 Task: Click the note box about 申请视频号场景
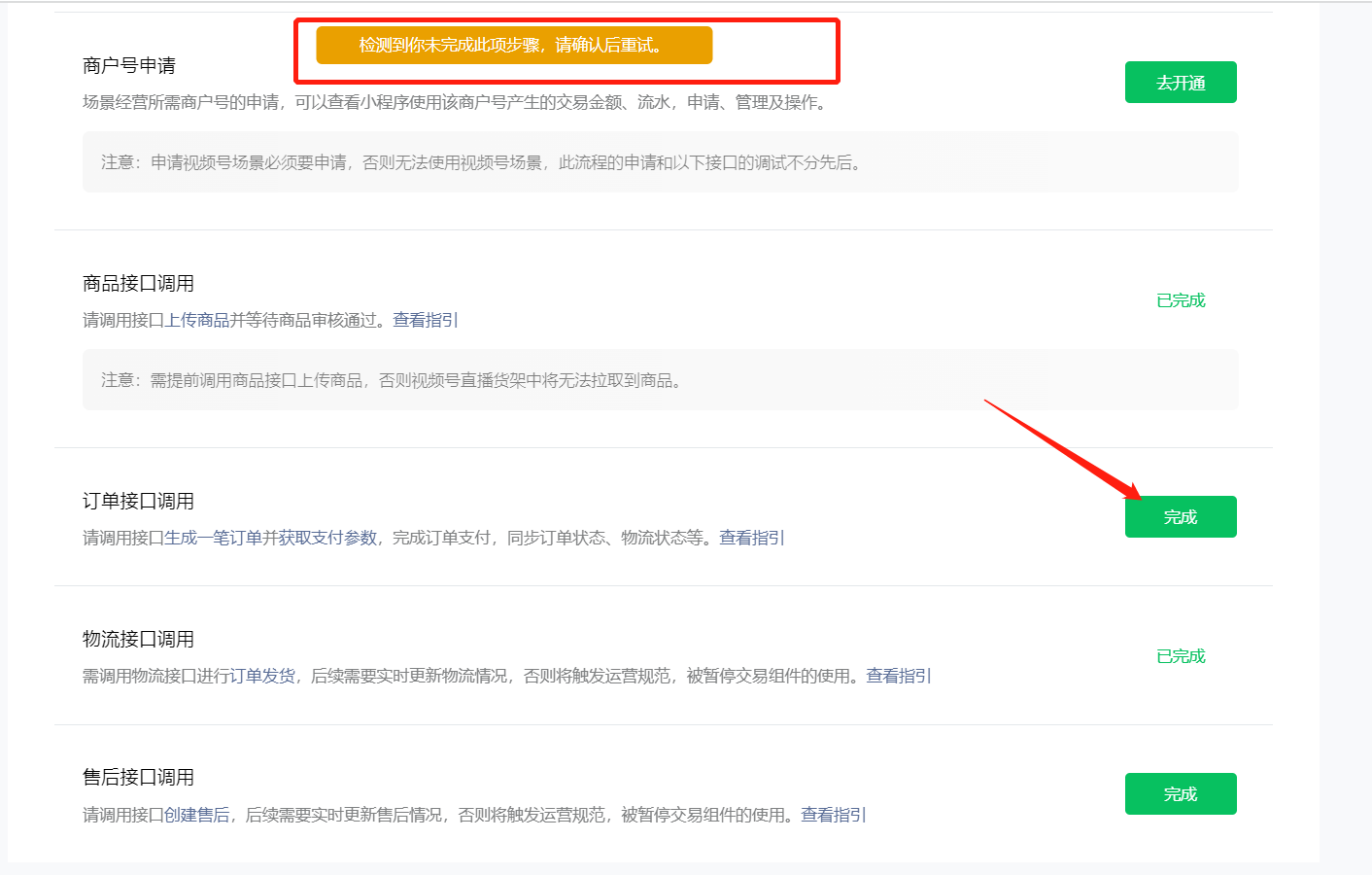(660, 162)
